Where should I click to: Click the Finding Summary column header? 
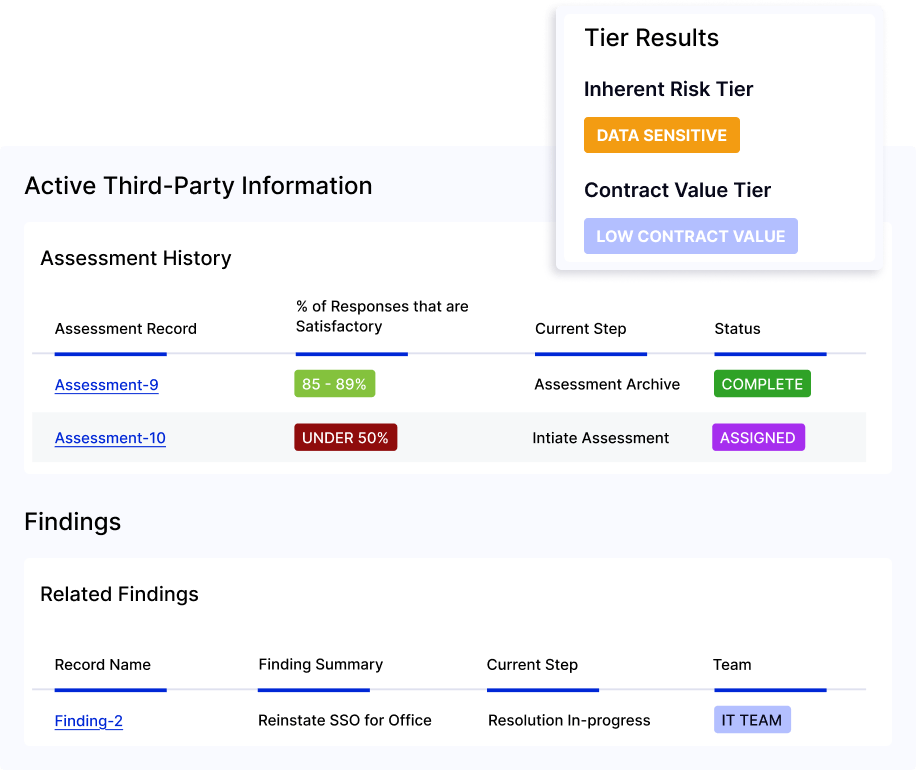point(320,665)
